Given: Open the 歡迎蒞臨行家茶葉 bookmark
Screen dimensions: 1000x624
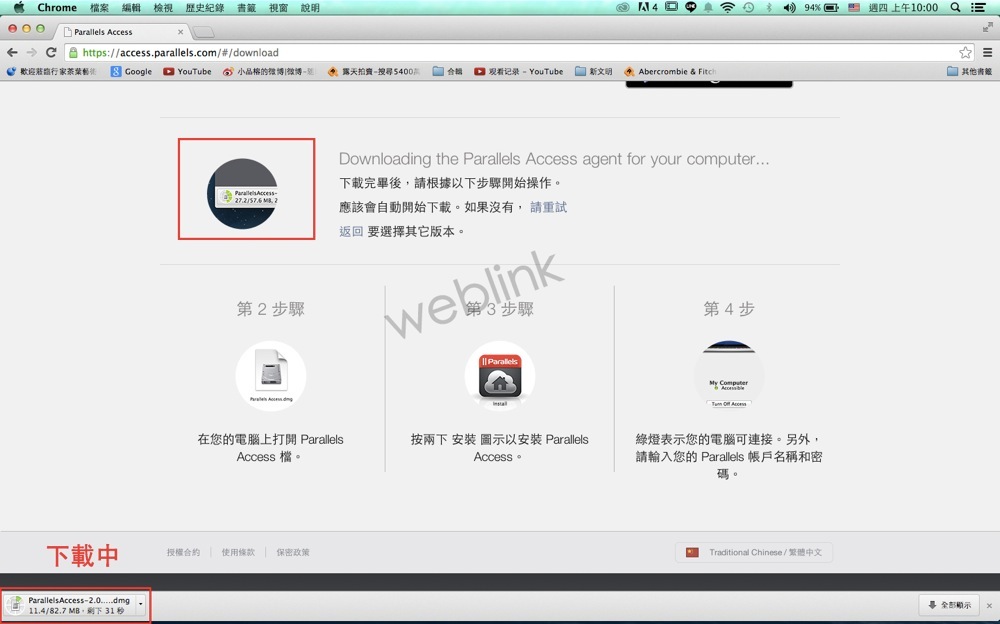Looking at the screenshot, I should click(52, 71).
